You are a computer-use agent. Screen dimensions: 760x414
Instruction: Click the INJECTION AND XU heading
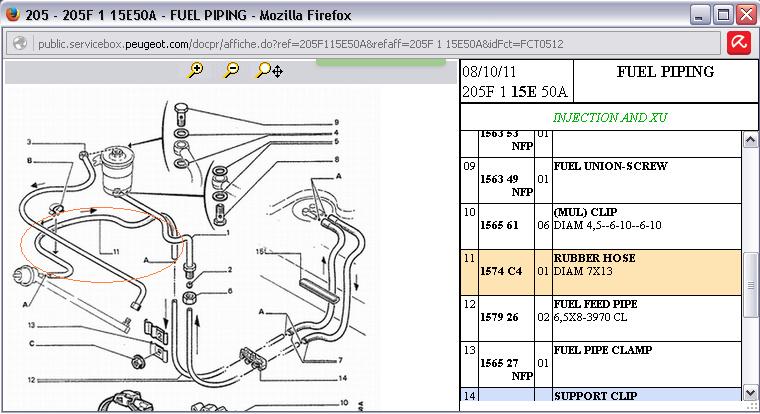pos(610,118)
